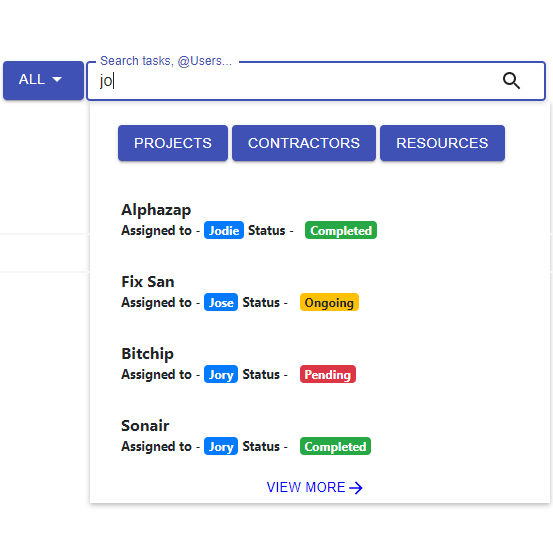Click the arrow icon next to VIEW MORE
This screenshot has width=553, height=553.
(356, 488)
